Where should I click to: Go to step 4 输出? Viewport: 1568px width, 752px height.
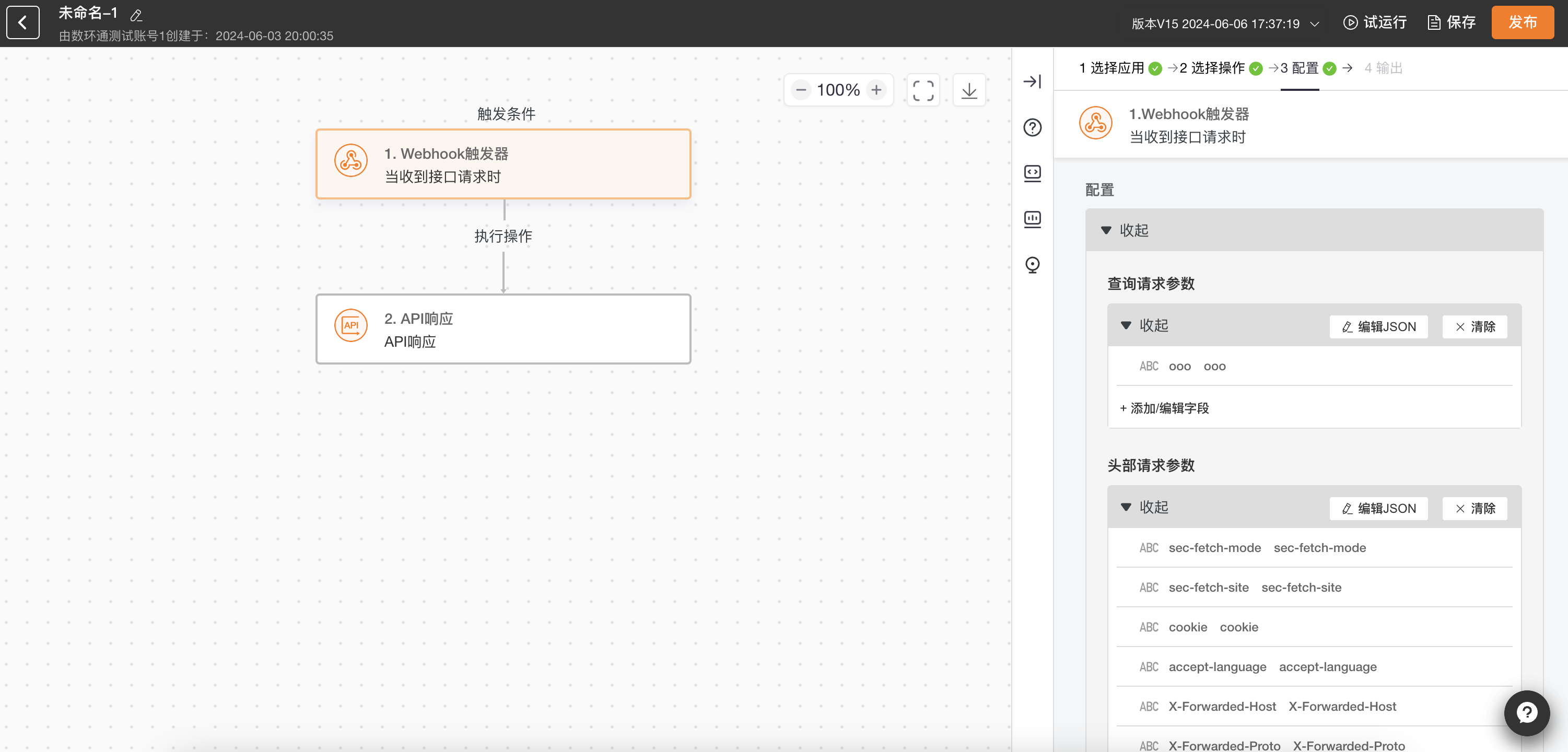1383,68
